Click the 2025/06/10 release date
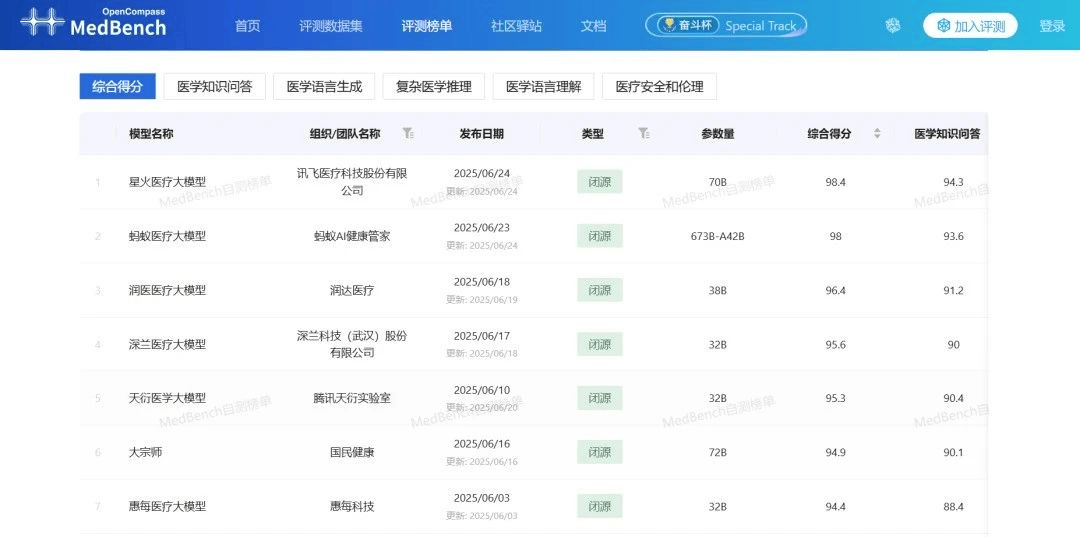 click(x=481, y=390)
